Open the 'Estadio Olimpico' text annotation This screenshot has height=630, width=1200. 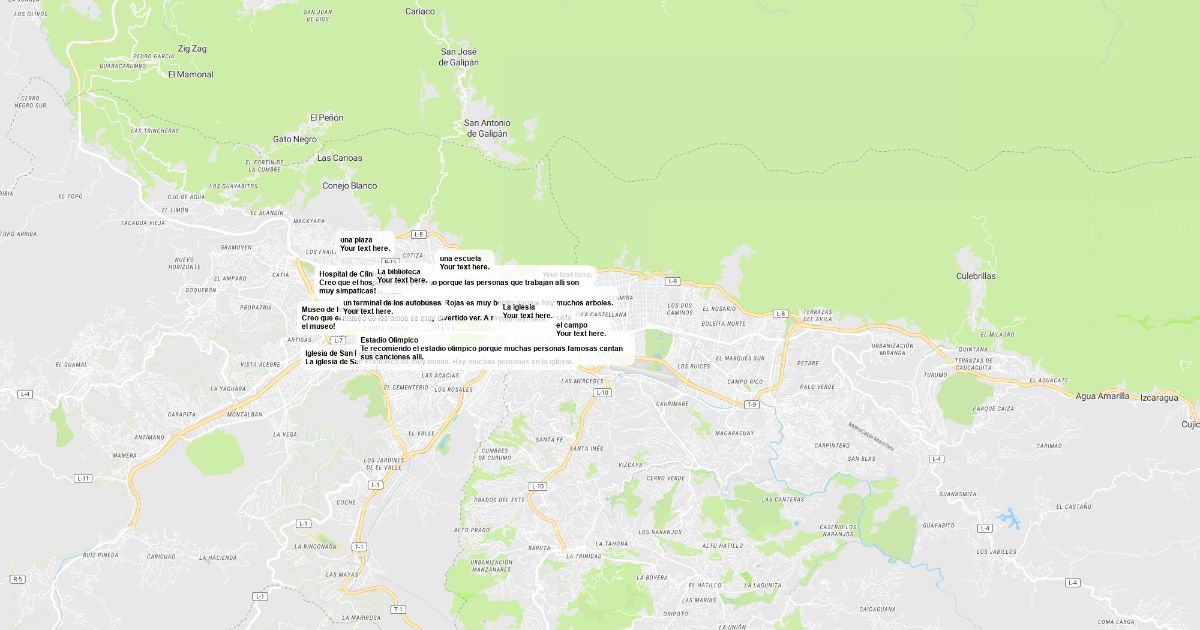point(389,340)
